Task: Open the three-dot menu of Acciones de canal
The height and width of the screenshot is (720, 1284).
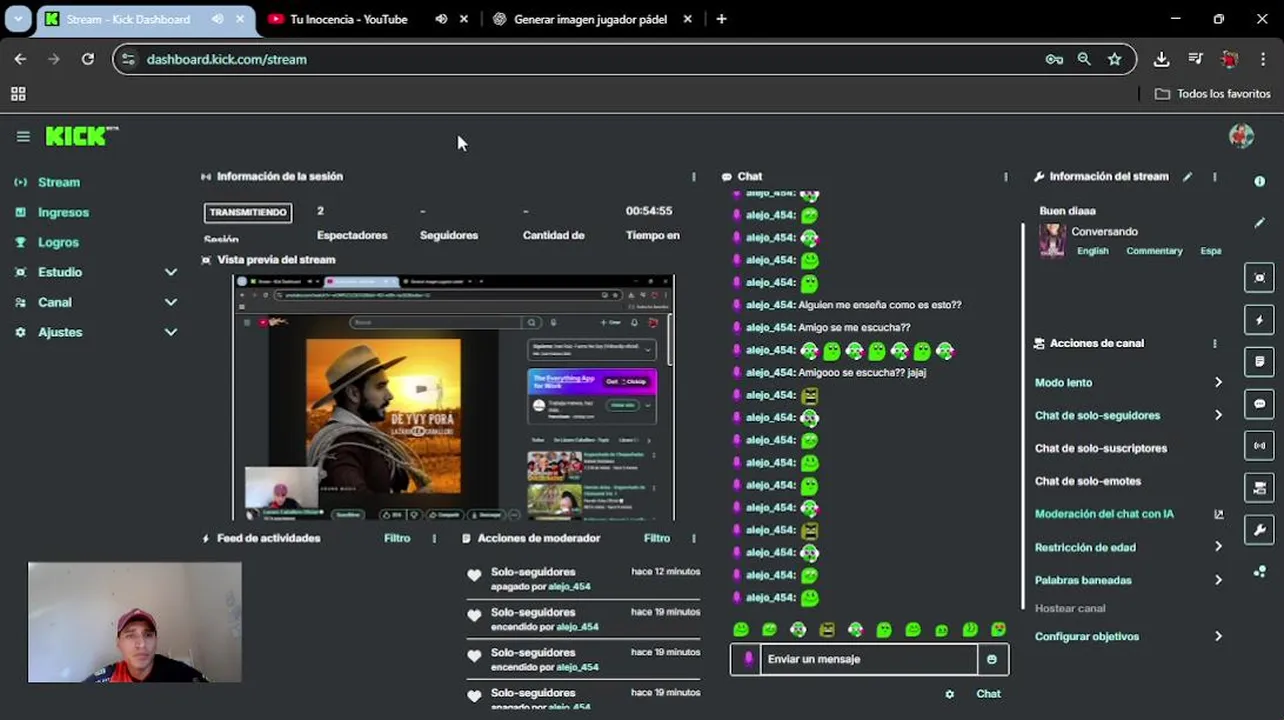Action: click(x=1214, y=343)
